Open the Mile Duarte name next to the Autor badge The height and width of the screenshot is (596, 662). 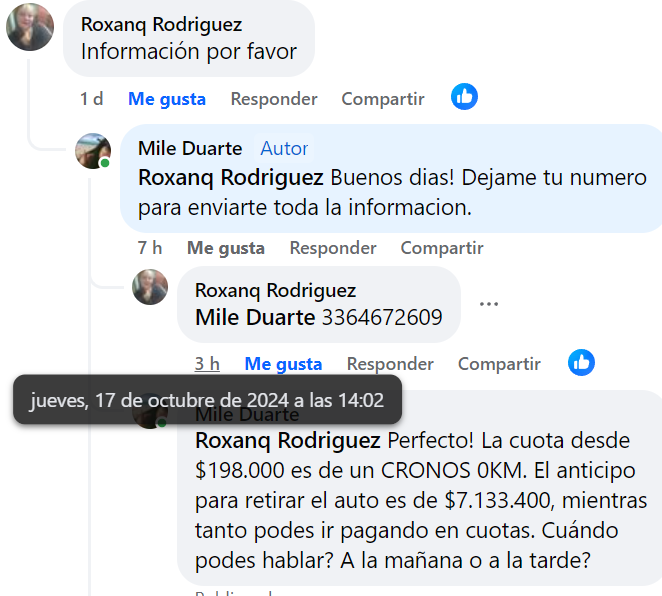coord(190,149)
